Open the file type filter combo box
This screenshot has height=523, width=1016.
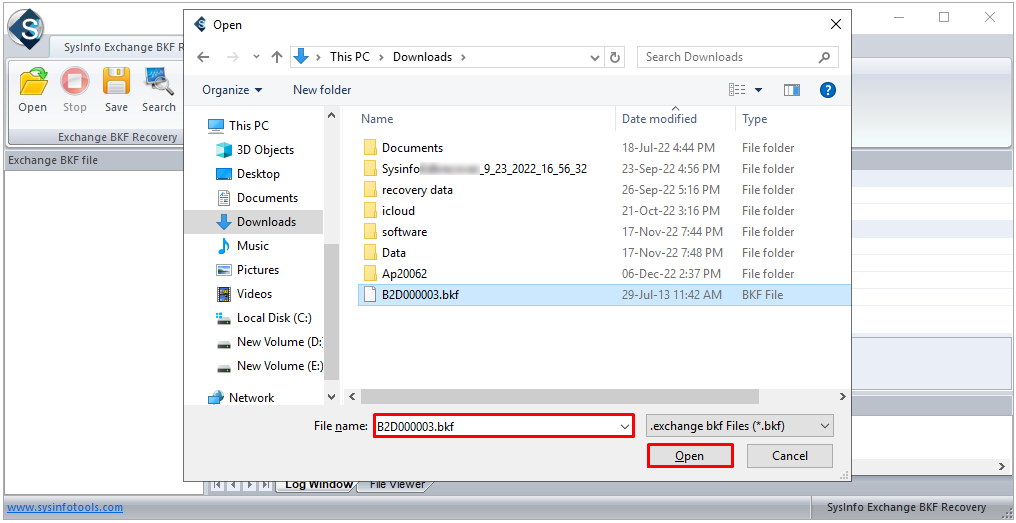point(739,426)
